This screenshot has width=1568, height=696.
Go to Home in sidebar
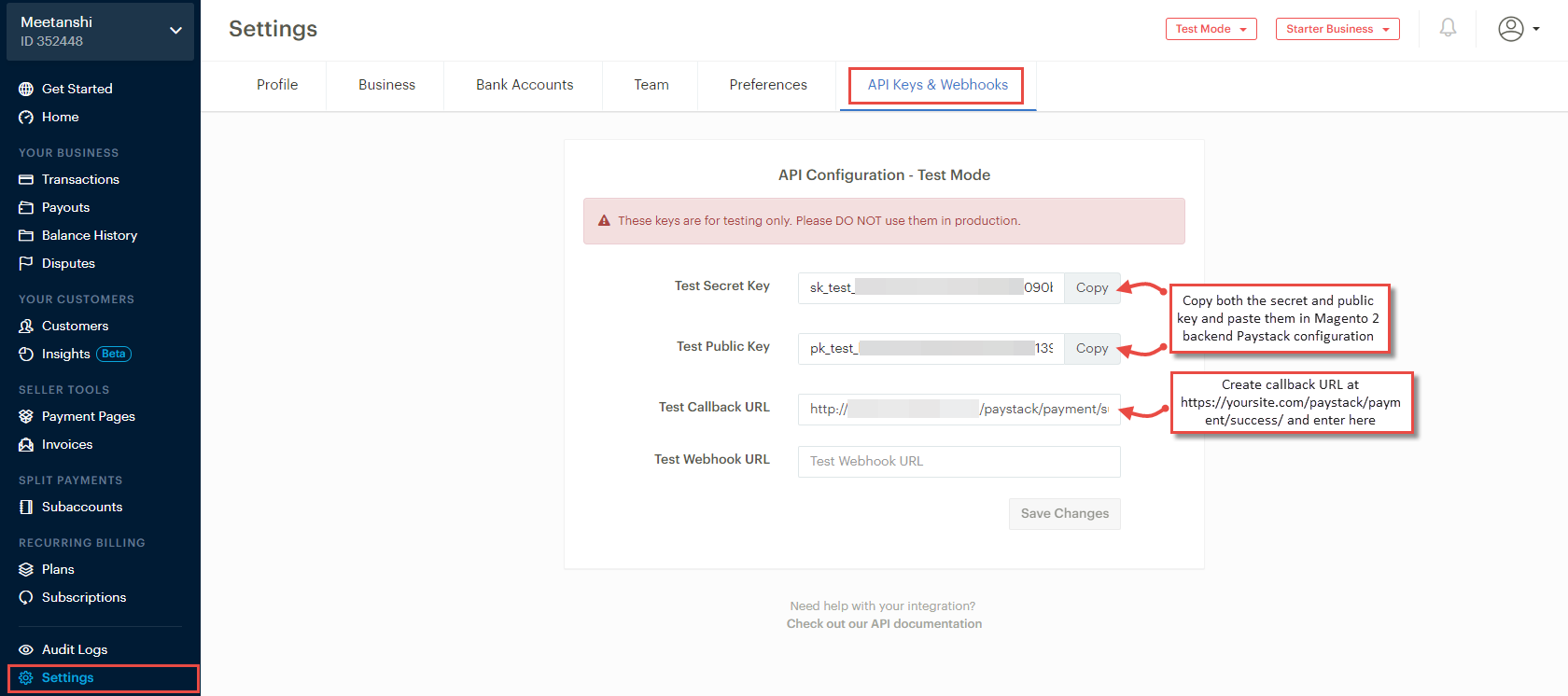click(60, 117)
